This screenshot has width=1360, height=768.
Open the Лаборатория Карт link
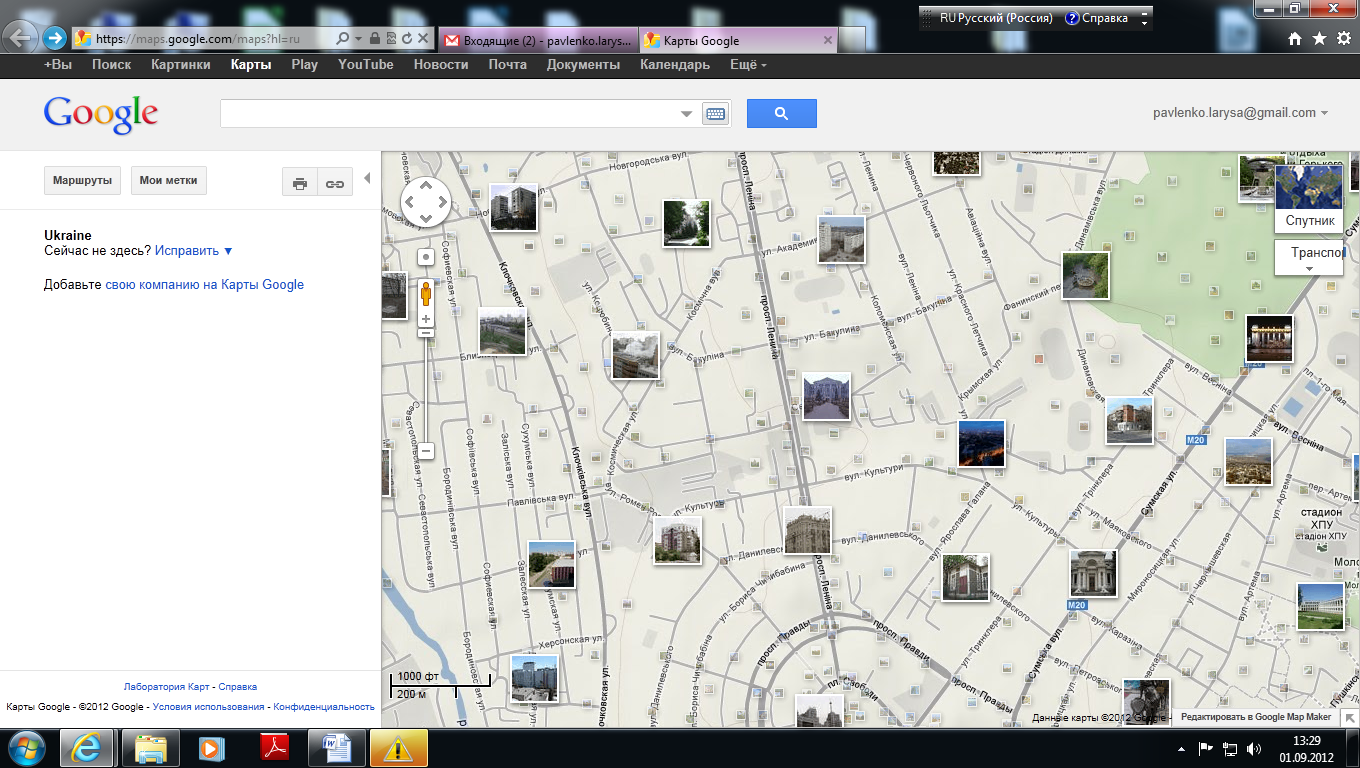click(x=167, y=687)
